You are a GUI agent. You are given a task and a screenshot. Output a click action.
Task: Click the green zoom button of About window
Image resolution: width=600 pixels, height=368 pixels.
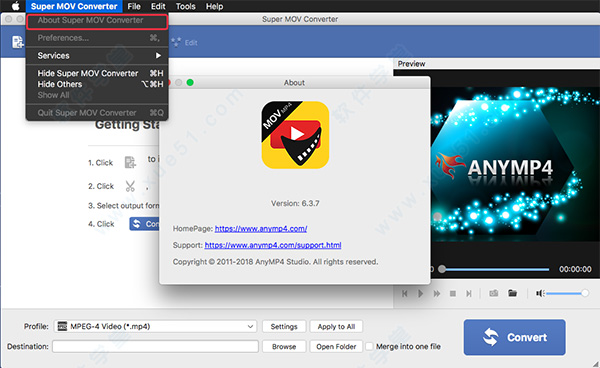[190, 83]
